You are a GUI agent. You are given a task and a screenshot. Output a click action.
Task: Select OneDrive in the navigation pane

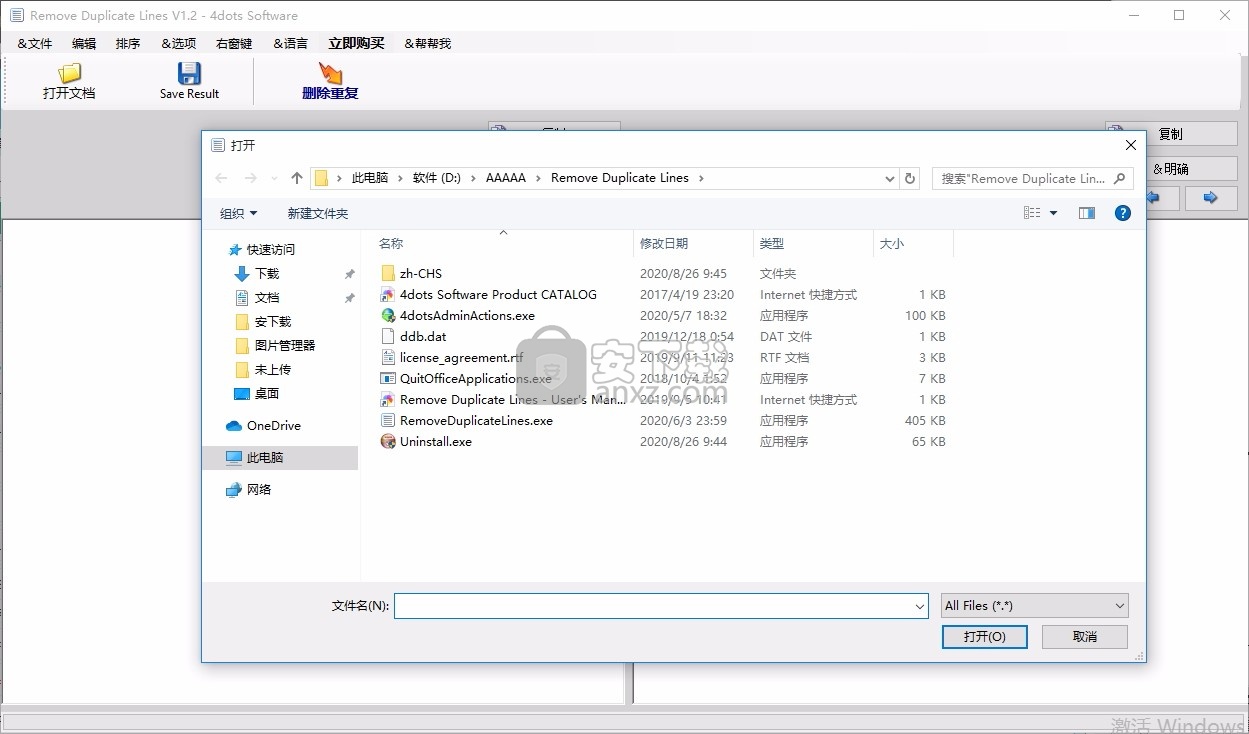point(274,425)
